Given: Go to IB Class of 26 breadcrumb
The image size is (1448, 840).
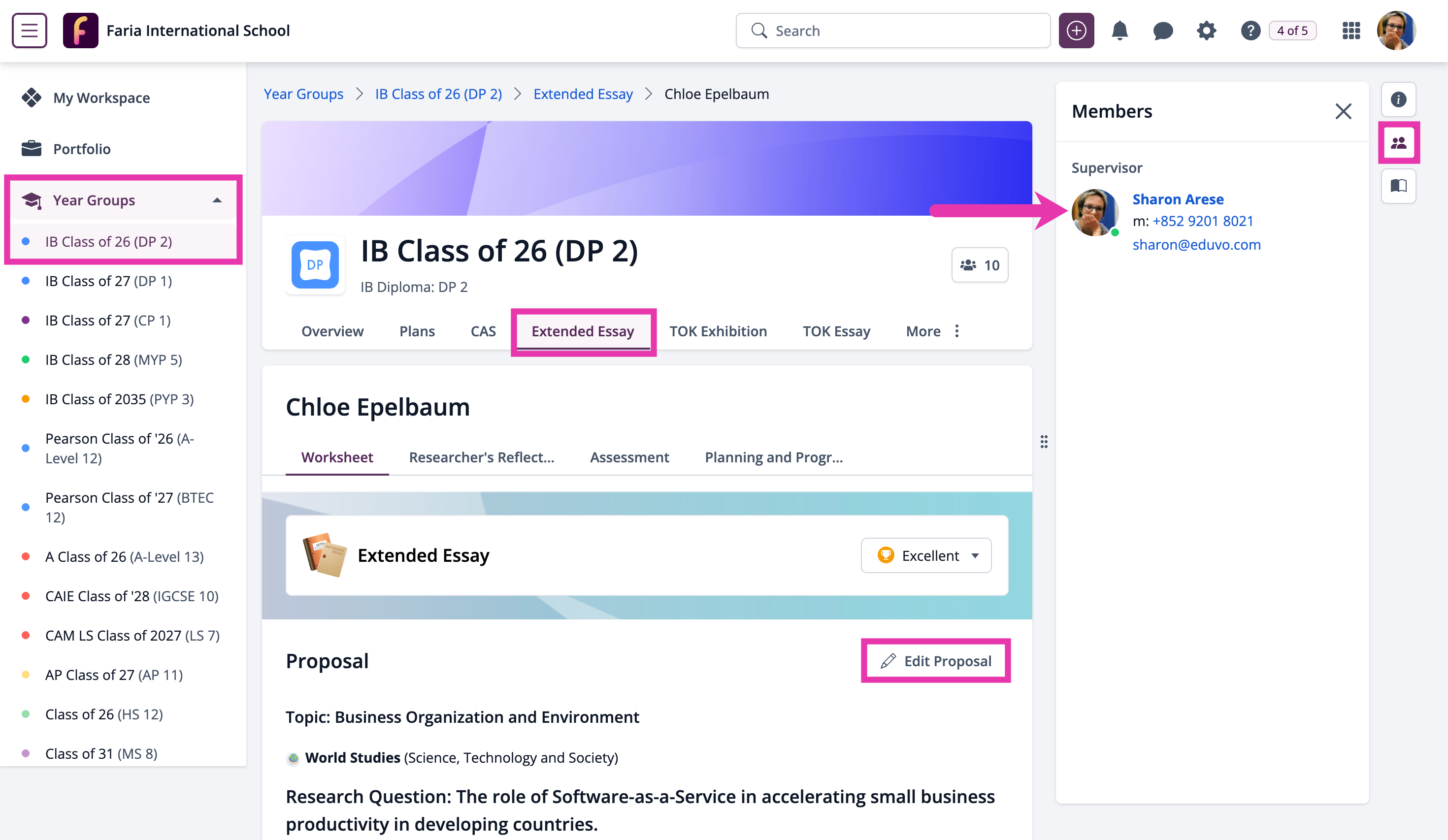Looking at the screenshot, I should pyautogui.click(x=438, y=94).
